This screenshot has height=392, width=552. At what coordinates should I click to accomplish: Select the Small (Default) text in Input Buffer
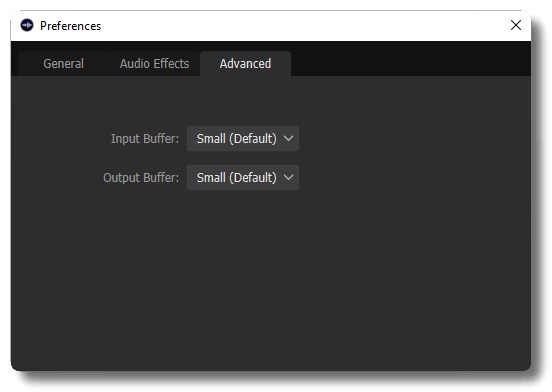point(237,139)
